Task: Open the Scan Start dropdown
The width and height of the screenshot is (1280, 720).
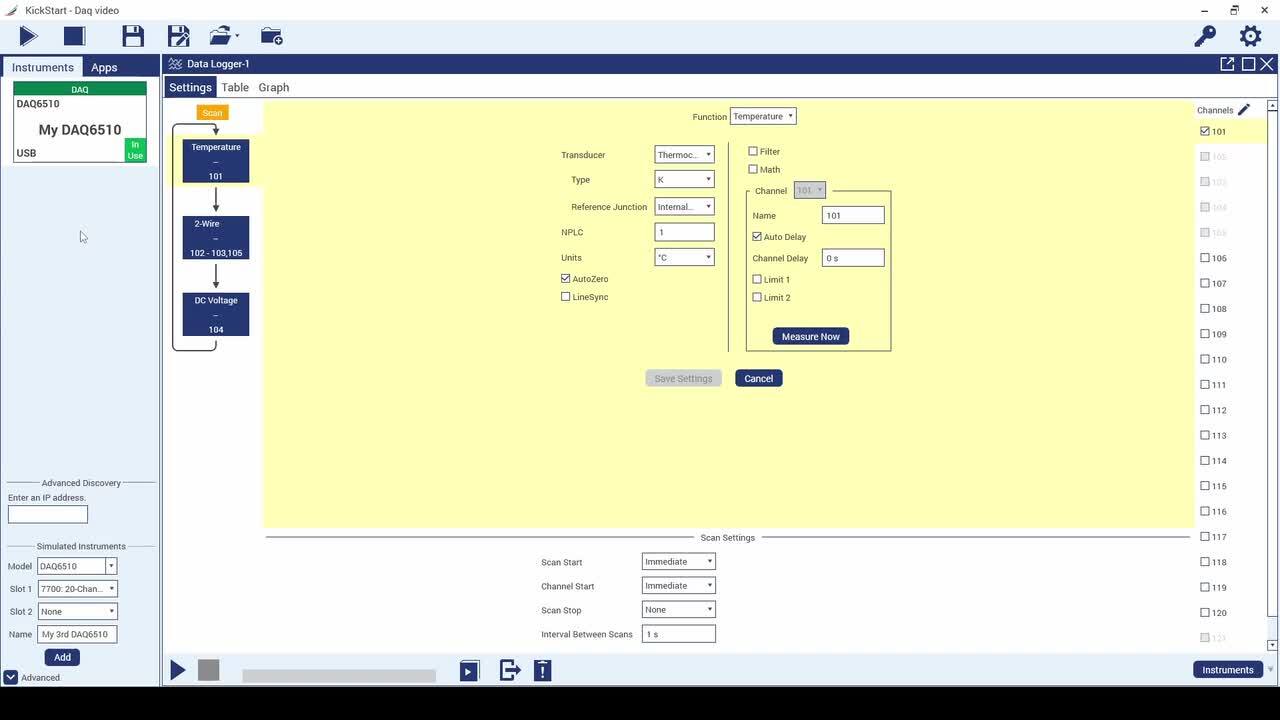Action: (678, 561)
